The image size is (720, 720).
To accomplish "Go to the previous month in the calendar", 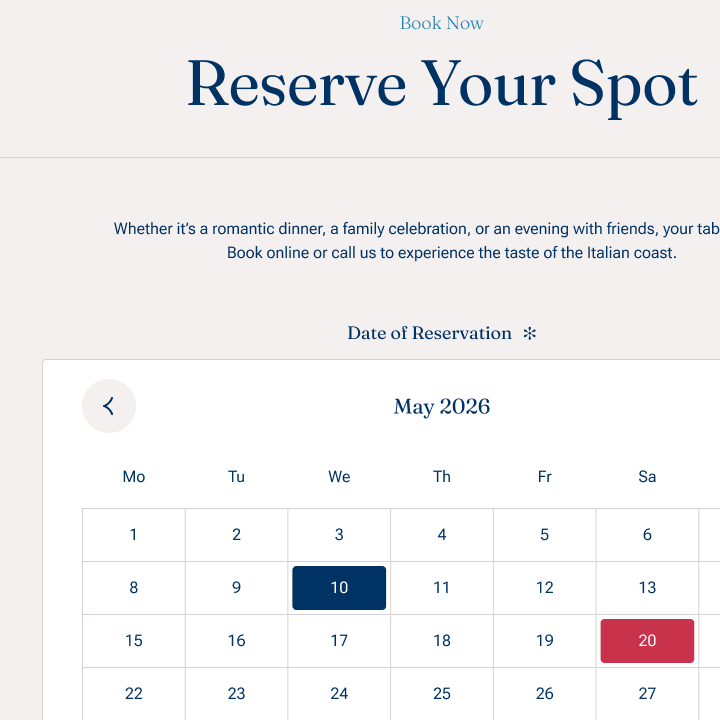I will click(x=109, y=406).
